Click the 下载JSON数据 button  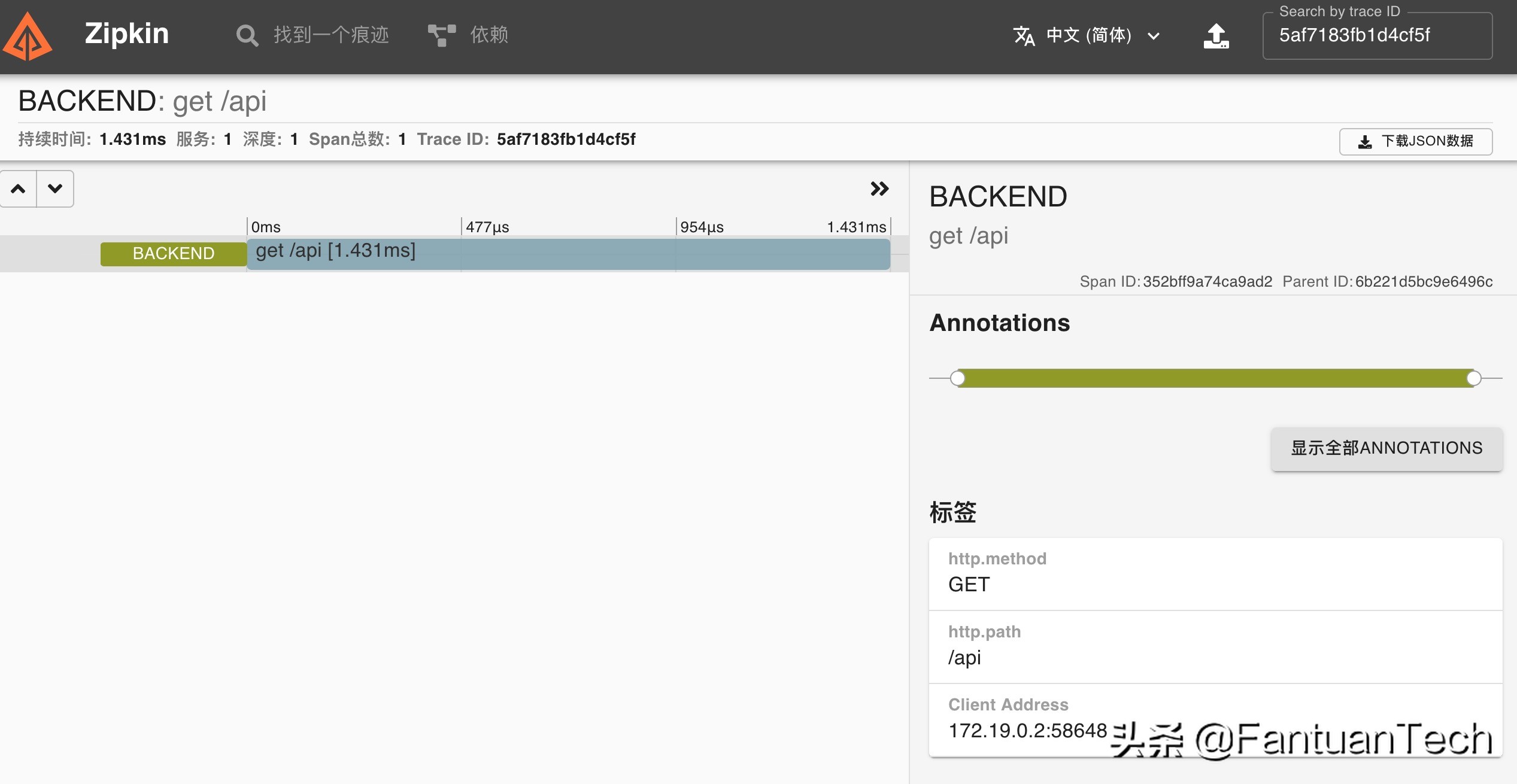coord(1415,141)
